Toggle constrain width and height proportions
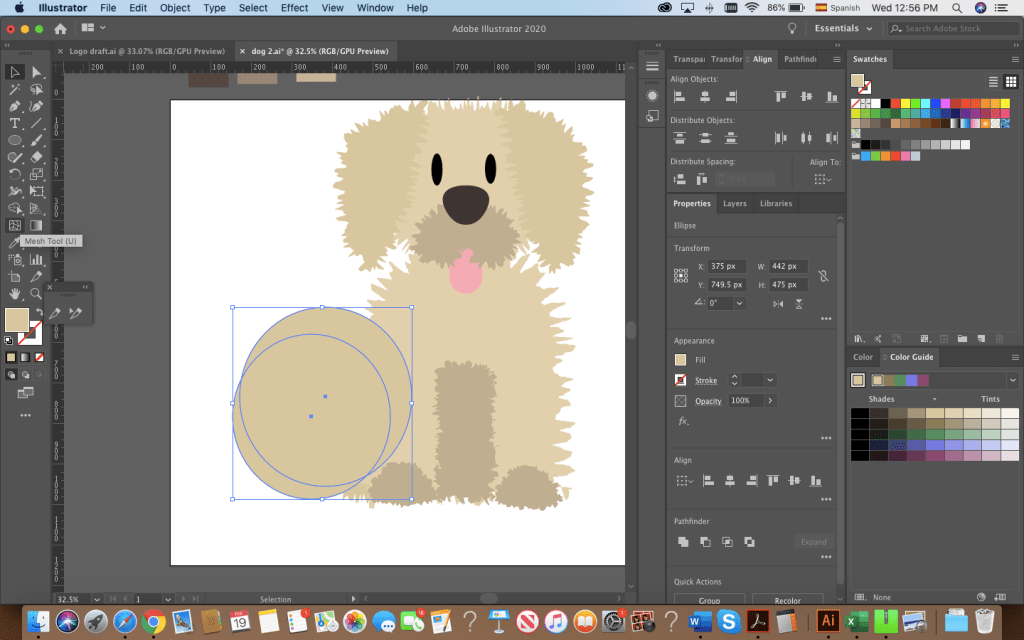1024x640 pixels. (x=823, y=275)
